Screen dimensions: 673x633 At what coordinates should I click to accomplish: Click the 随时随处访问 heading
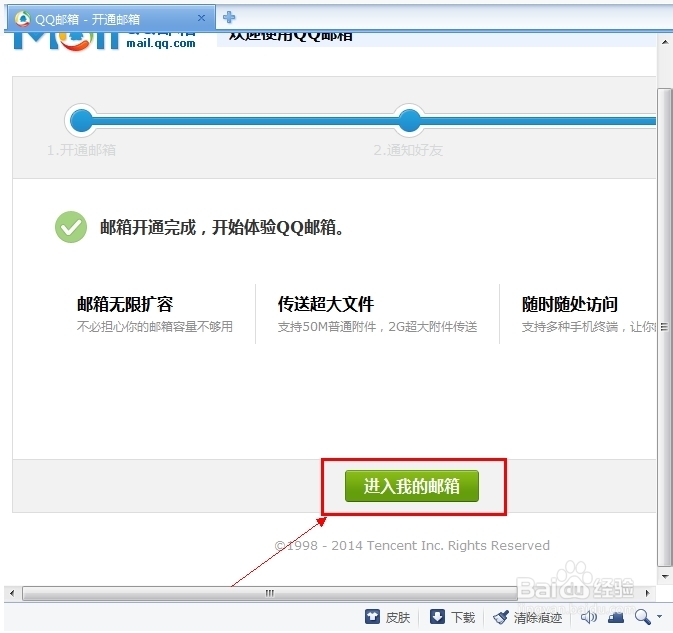point(570,304)
